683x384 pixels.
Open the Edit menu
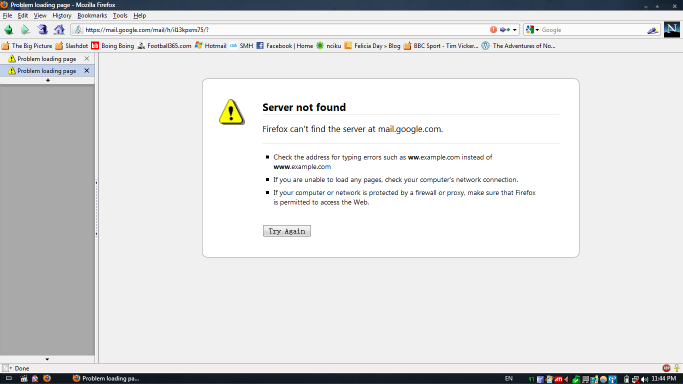tap(23, 15)
